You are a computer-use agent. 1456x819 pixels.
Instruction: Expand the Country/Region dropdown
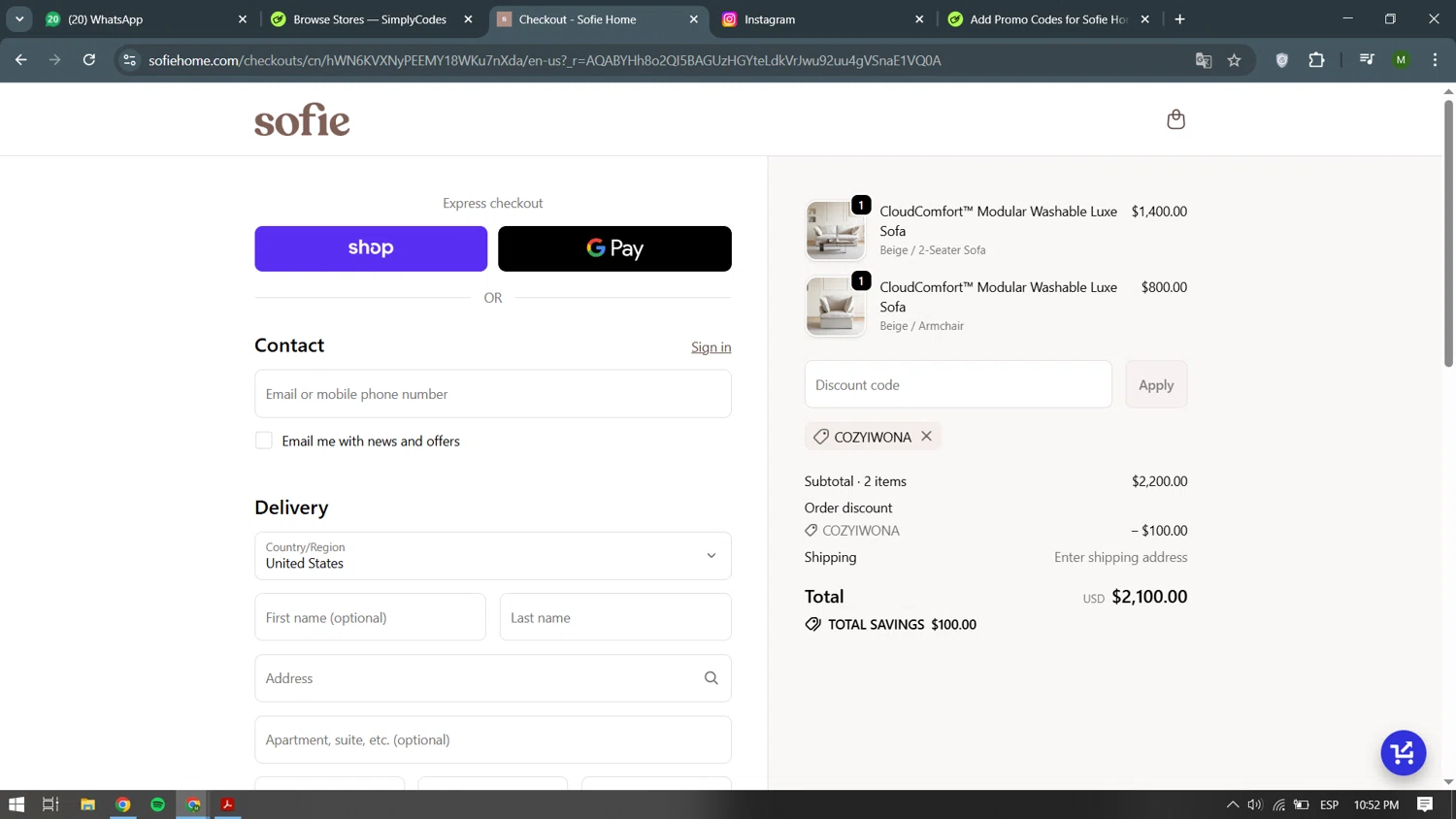click(493, 556)
